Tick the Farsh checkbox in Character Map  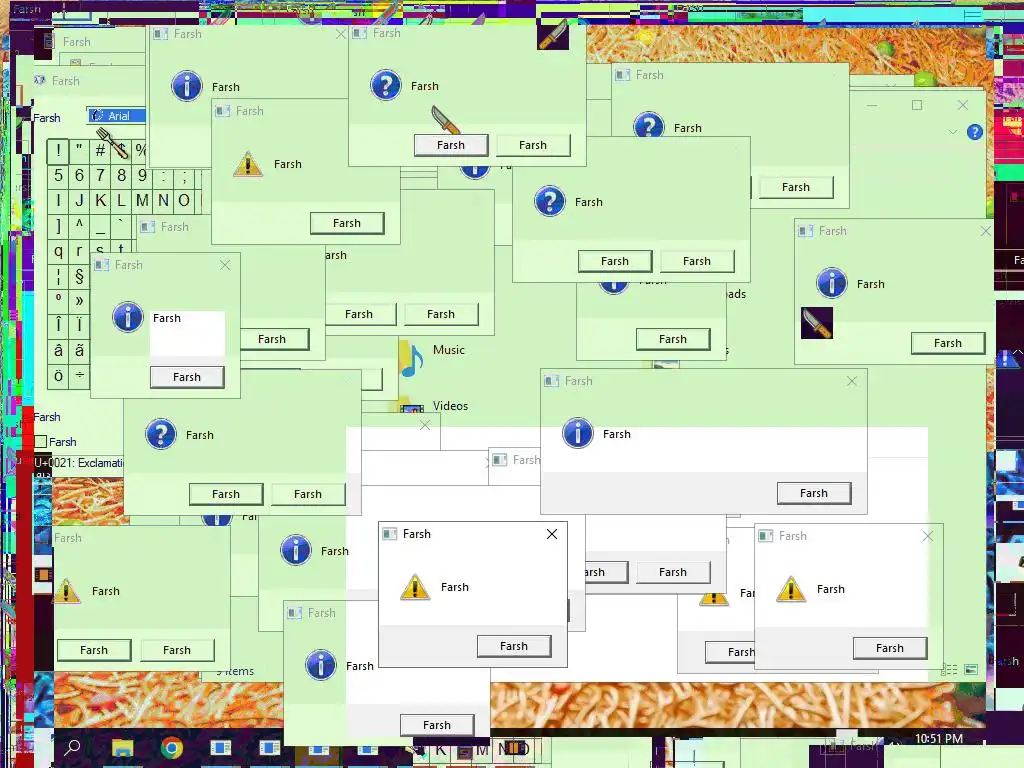[x=40, y=442]
